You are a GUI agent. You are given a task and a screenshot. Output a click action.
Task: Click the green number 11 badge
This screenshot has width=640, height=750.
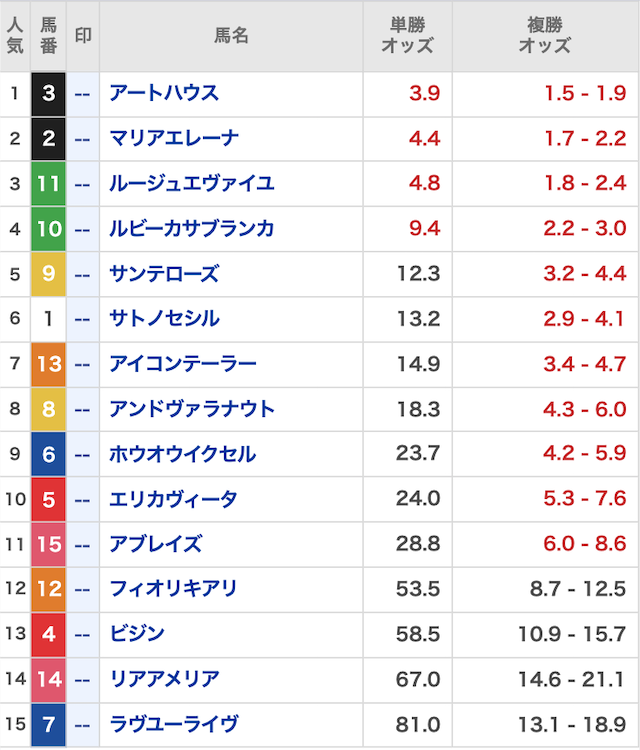pos(48,184)
